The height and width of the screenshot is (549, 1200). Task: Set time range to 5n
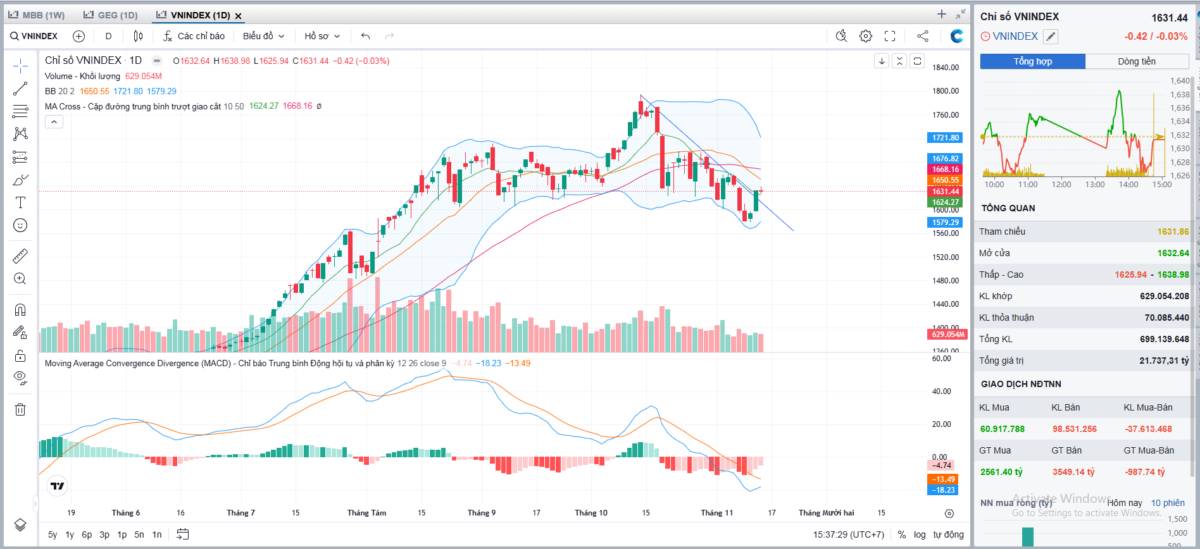point(139,534)
